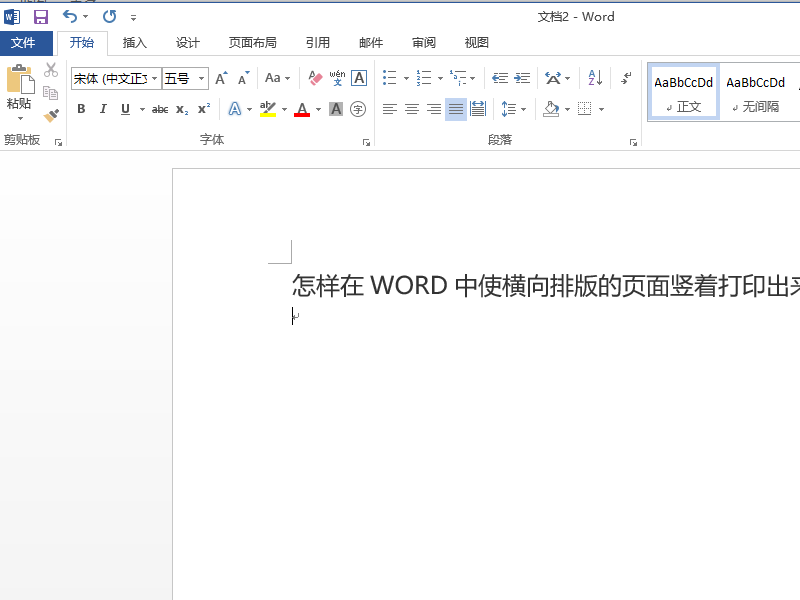
Task: Apply italic formatting
Action: (x=103, y=109)
